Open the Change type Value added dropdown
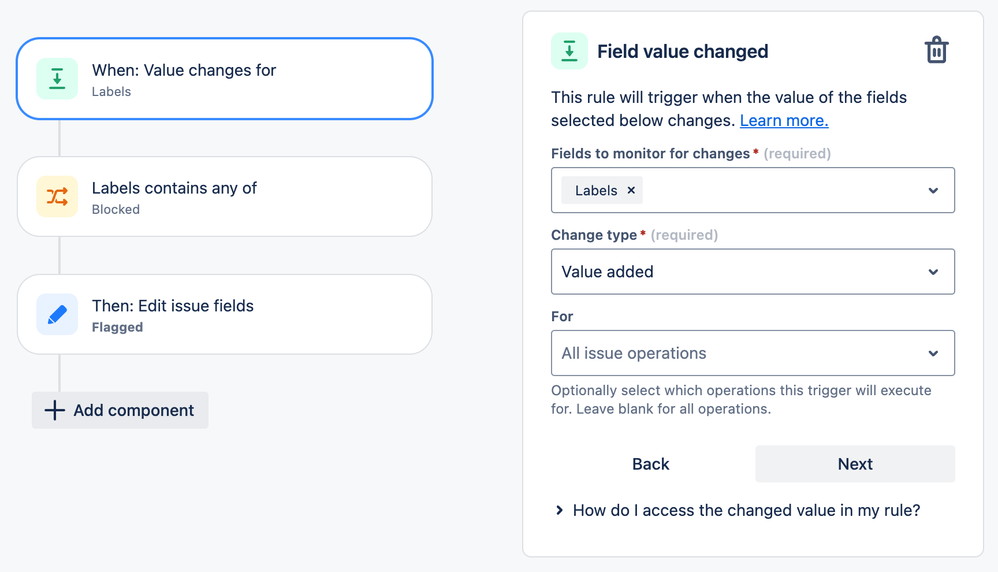 753,272
